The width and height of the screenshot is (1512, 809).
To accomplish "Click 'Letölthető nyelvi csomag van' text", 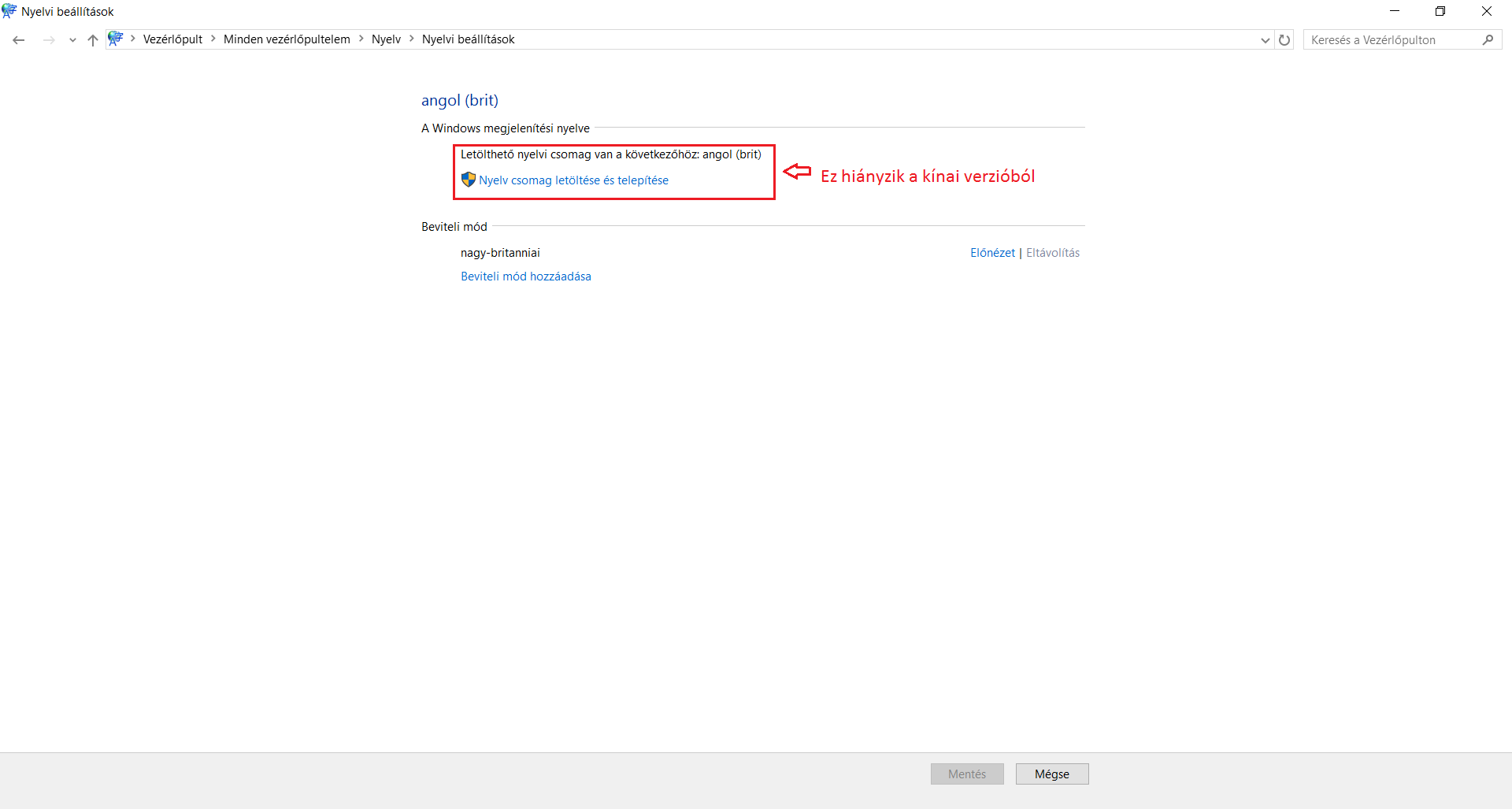I will (x=611, y=154).
